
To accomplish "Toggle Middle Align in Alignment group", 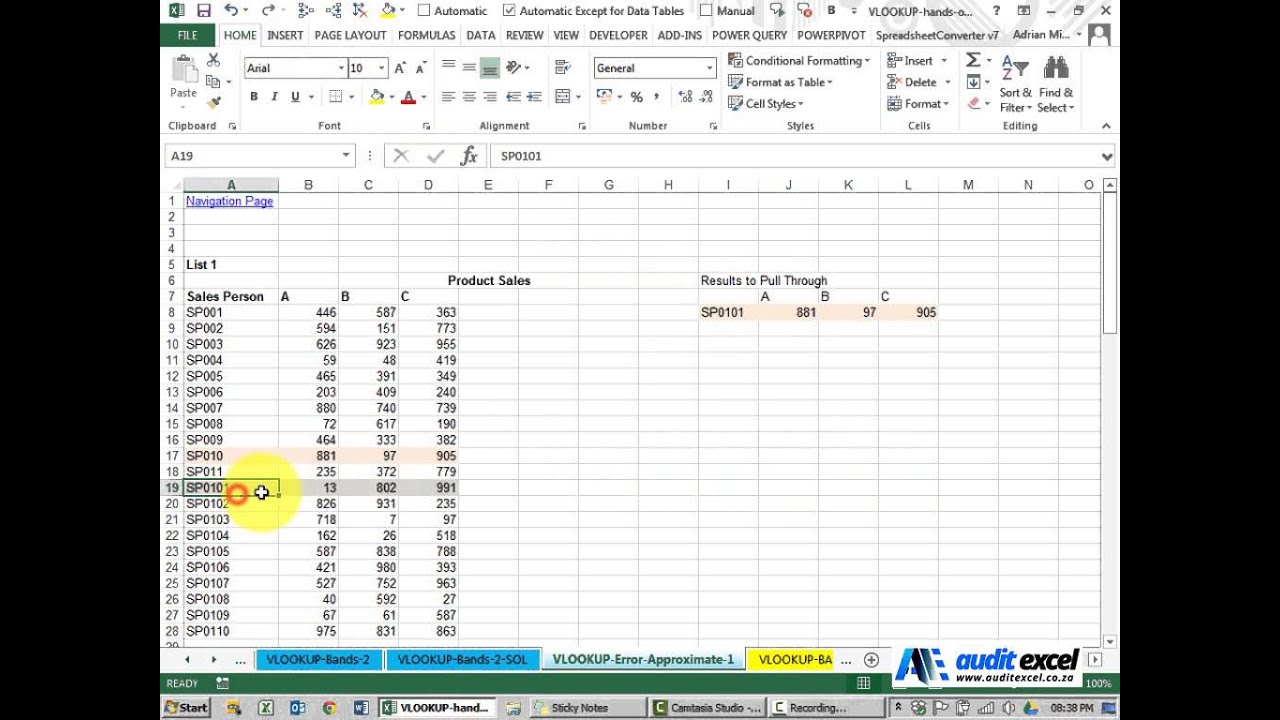I will coord(469,68).
